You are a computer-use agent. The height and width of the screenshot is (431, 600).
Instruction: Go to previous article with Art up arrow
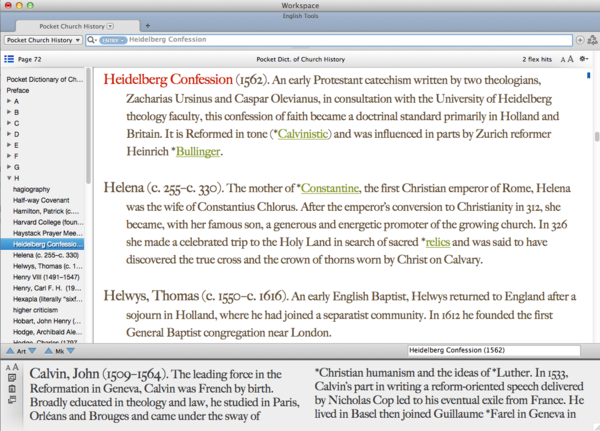pyautogui.click(x=10, y=351)
